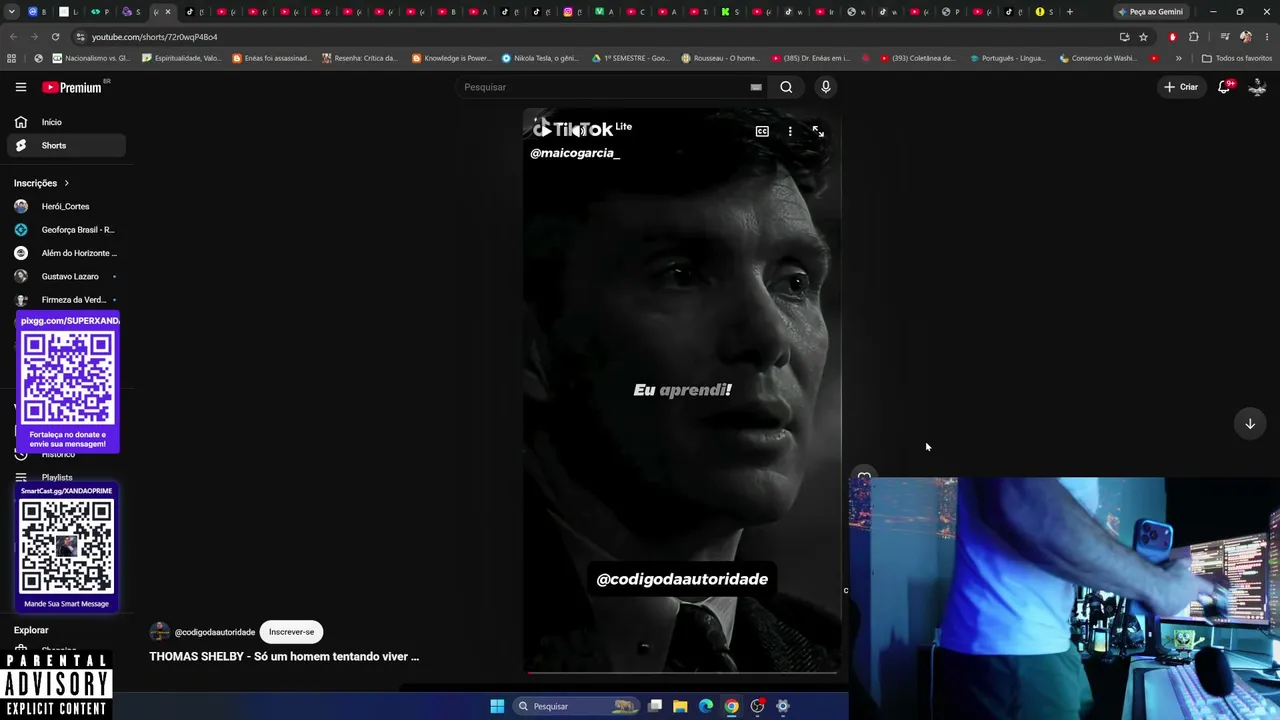Subscribe with the Inscrever-se button

pyautogui.click(x=291, y=632)
